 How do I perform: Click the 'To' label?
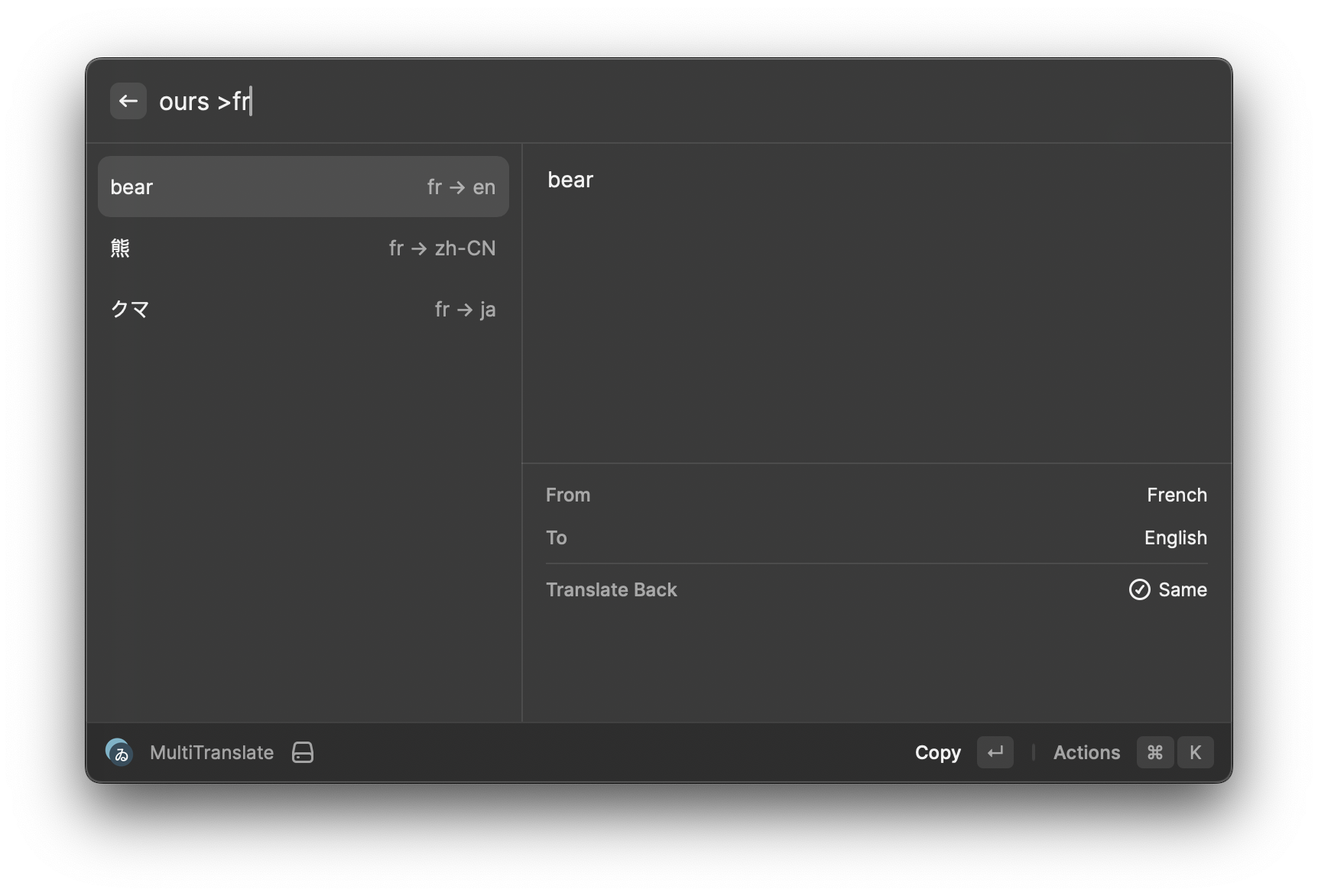click(557, 537)
